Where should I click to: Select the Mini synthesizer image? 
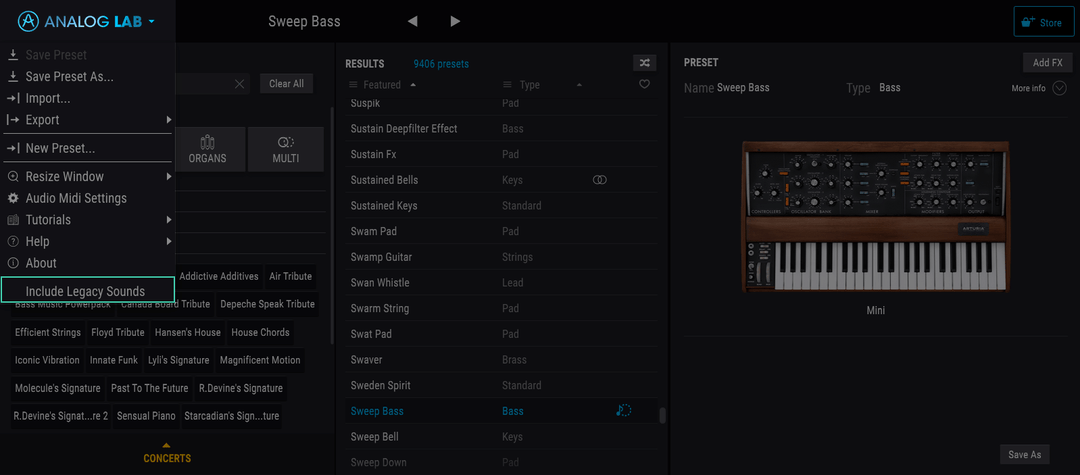point(875,217)
